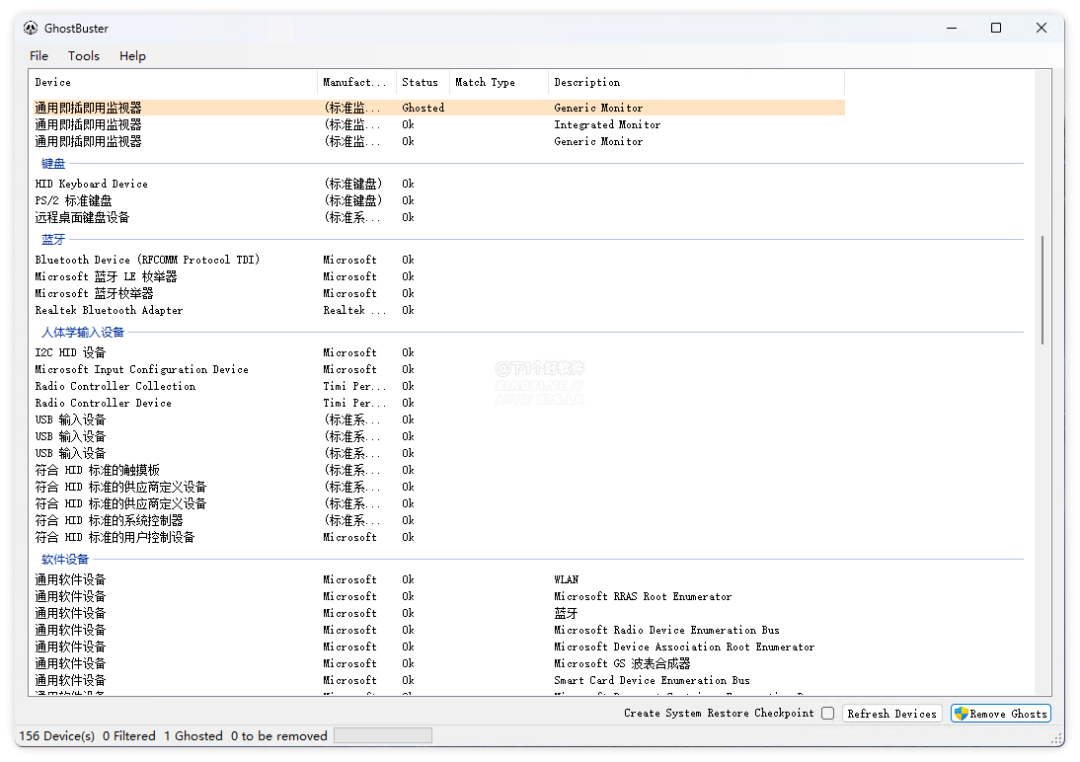The width and height of the screenshot is (1080, 762).
Task: Collapse the 软件设备 group header
Action: (x=65, y=559)
